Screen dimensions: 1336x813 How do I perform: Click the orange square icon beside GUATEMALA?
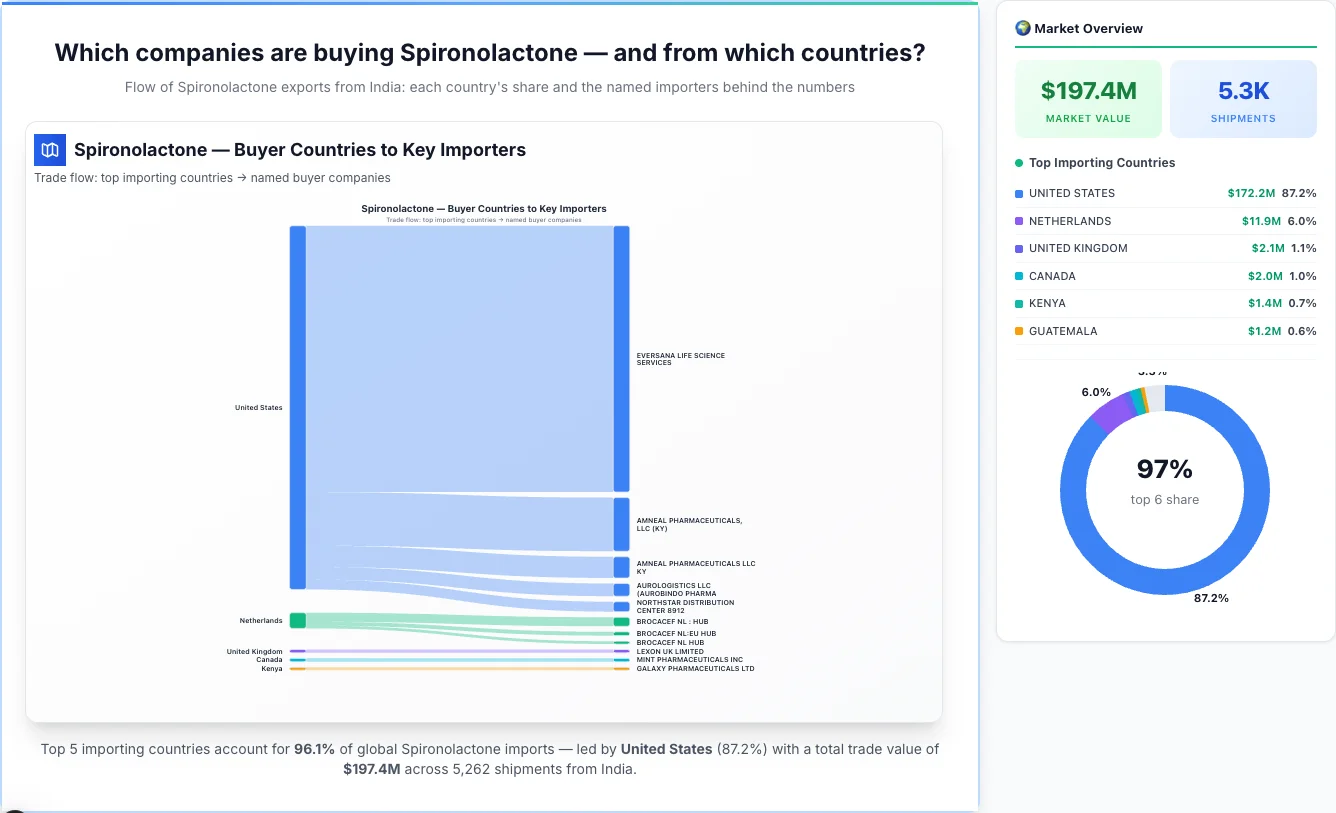point(1020,331)
